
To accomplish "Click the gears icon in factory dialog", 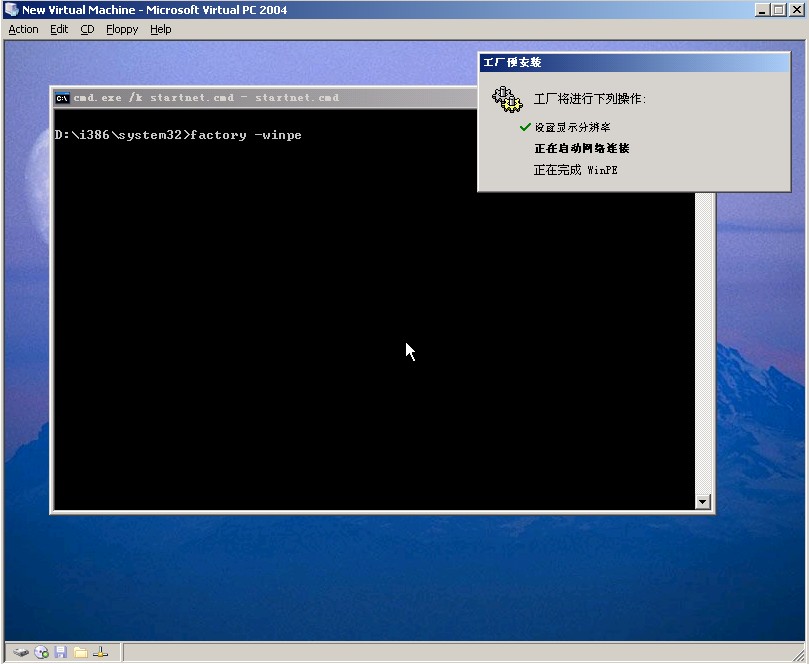I will click(507, 99).
